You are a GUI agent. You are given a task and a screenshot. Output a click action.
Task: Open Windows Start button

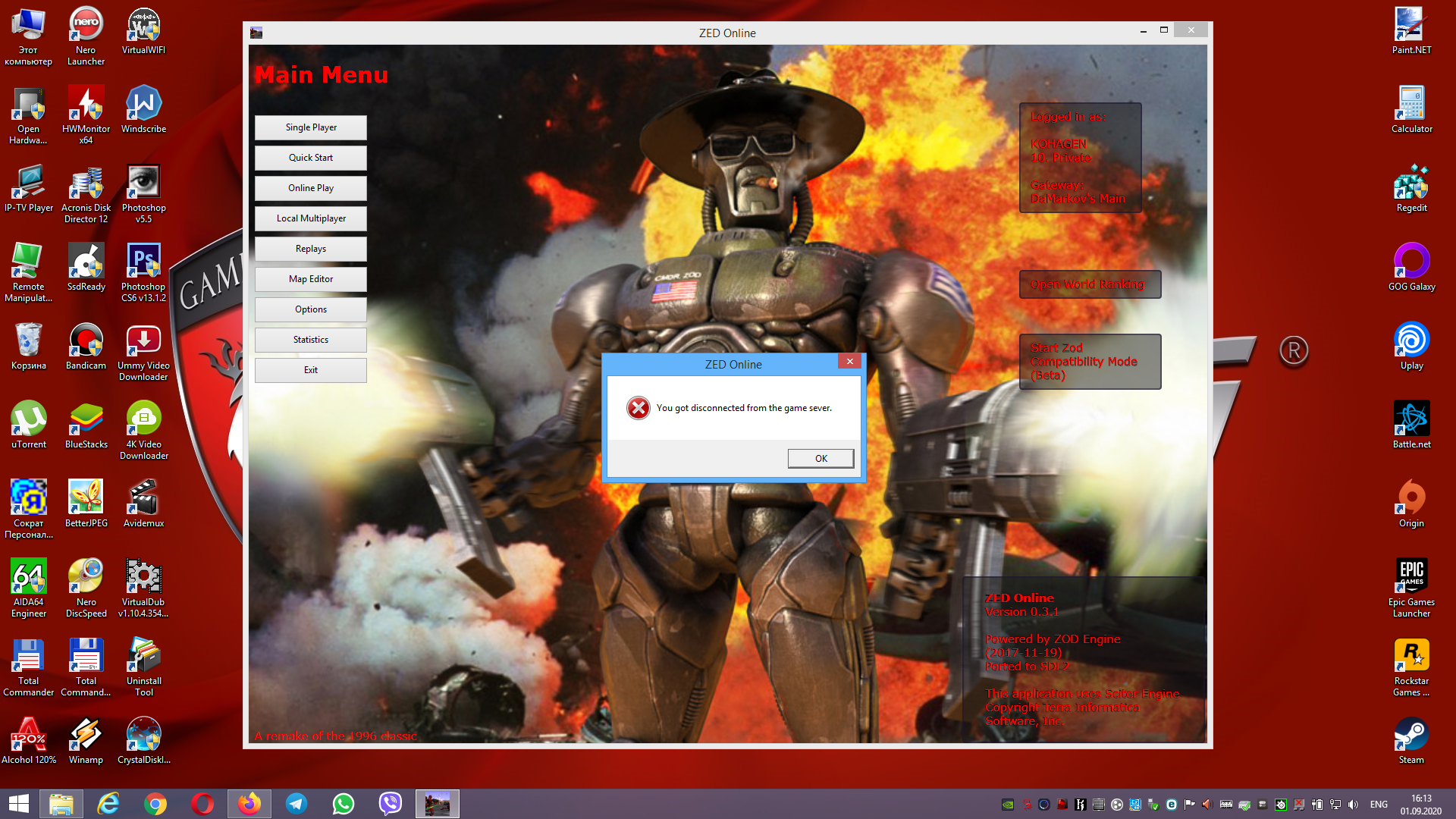click(19, 804)
